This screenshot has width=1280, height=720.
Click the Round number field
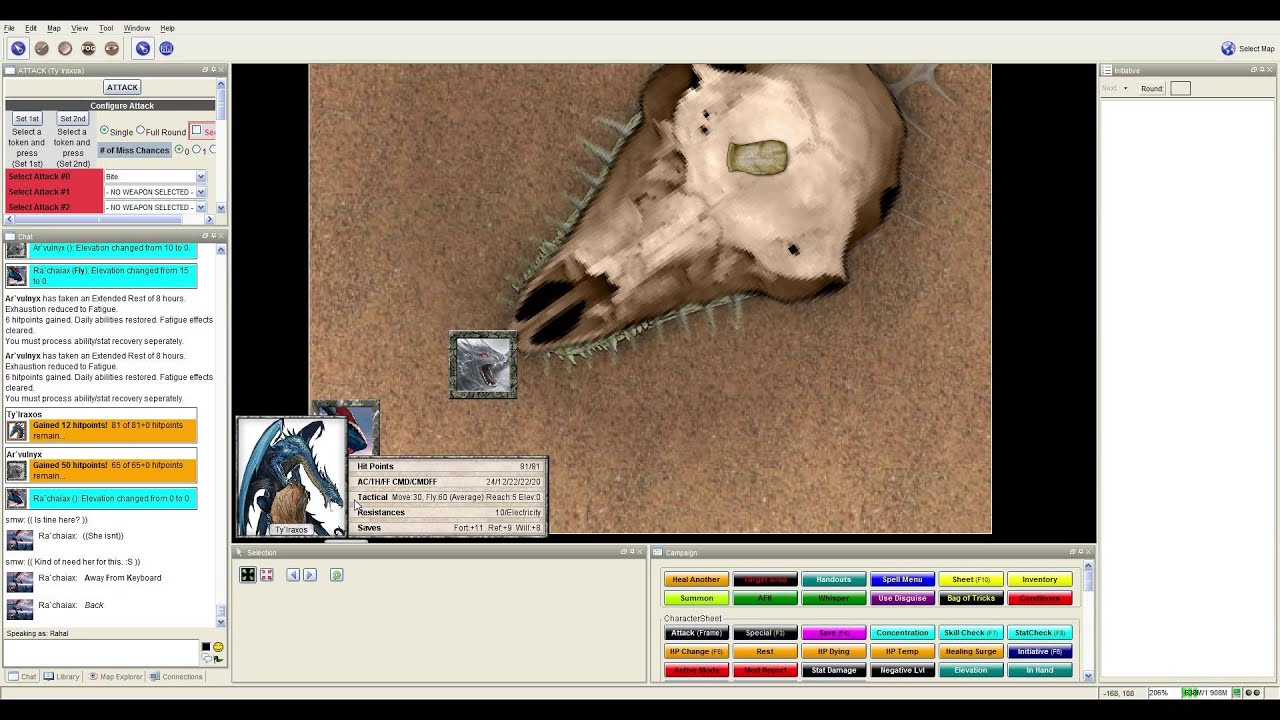pos(1180,88)
